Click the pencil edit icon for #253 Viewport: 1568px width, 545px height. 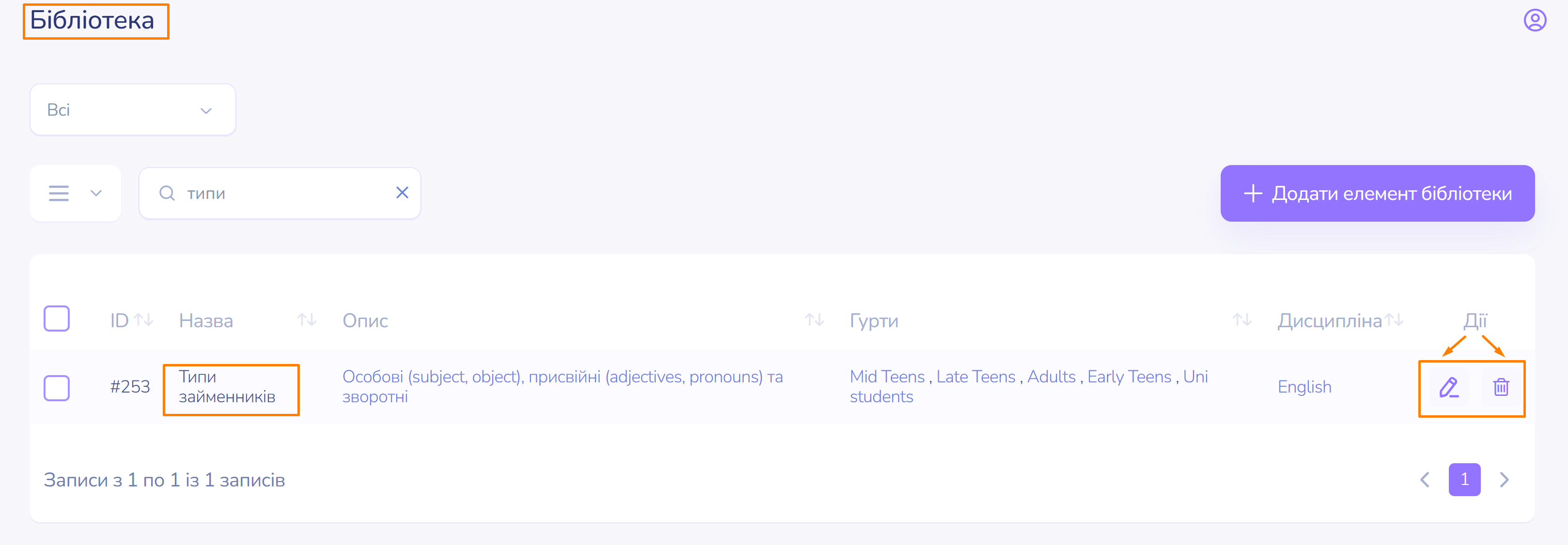[1449, 387]
